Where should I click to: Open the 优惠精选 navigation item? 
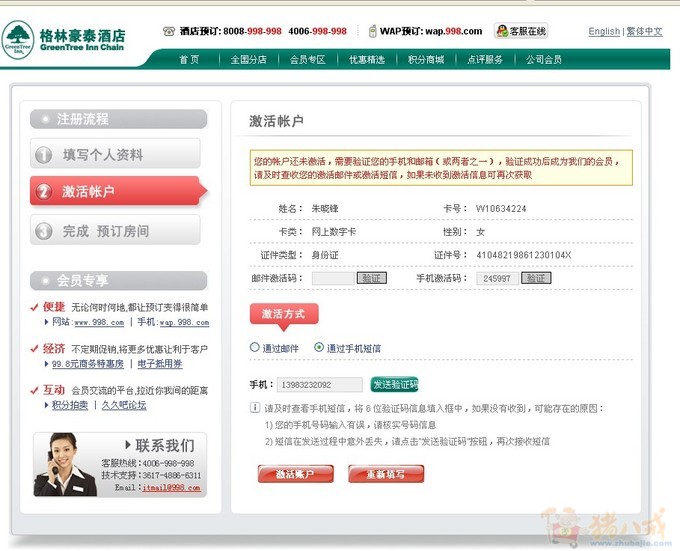(x=367, y=59)
